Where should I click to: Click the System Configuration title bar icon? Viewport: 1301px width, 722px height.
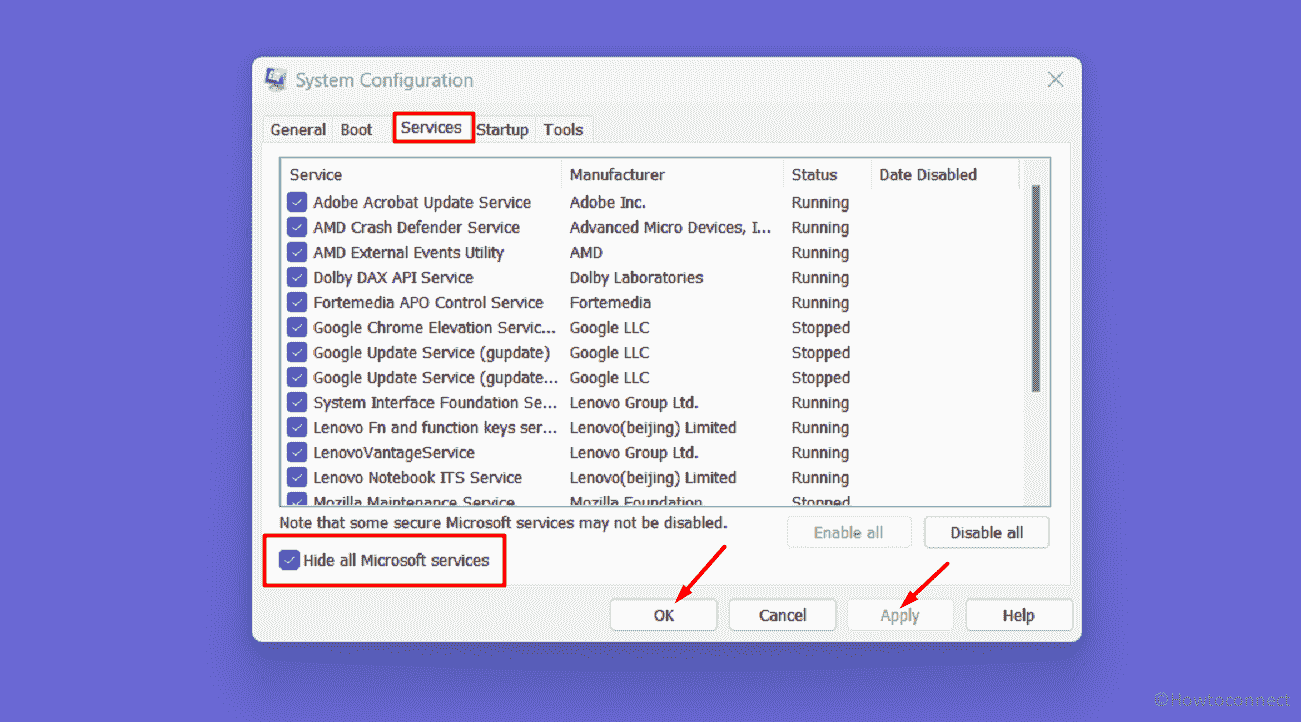tap(276, 80)
